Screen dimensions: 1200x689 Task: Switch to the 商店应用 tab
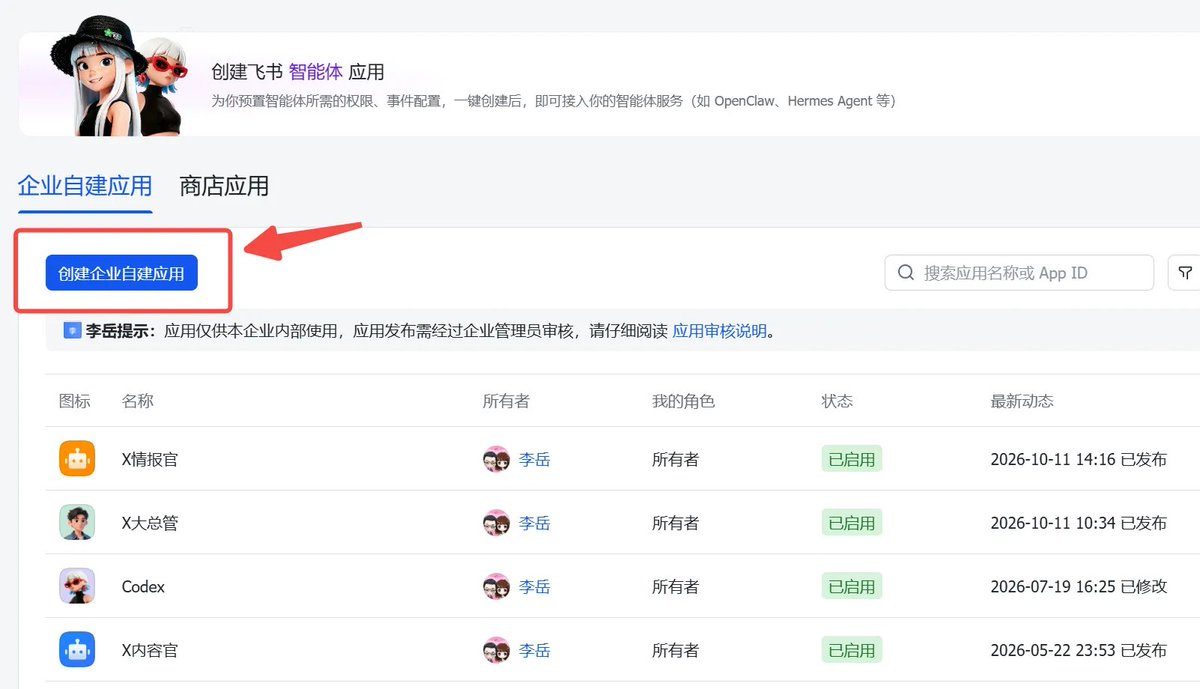coord(224,186)
